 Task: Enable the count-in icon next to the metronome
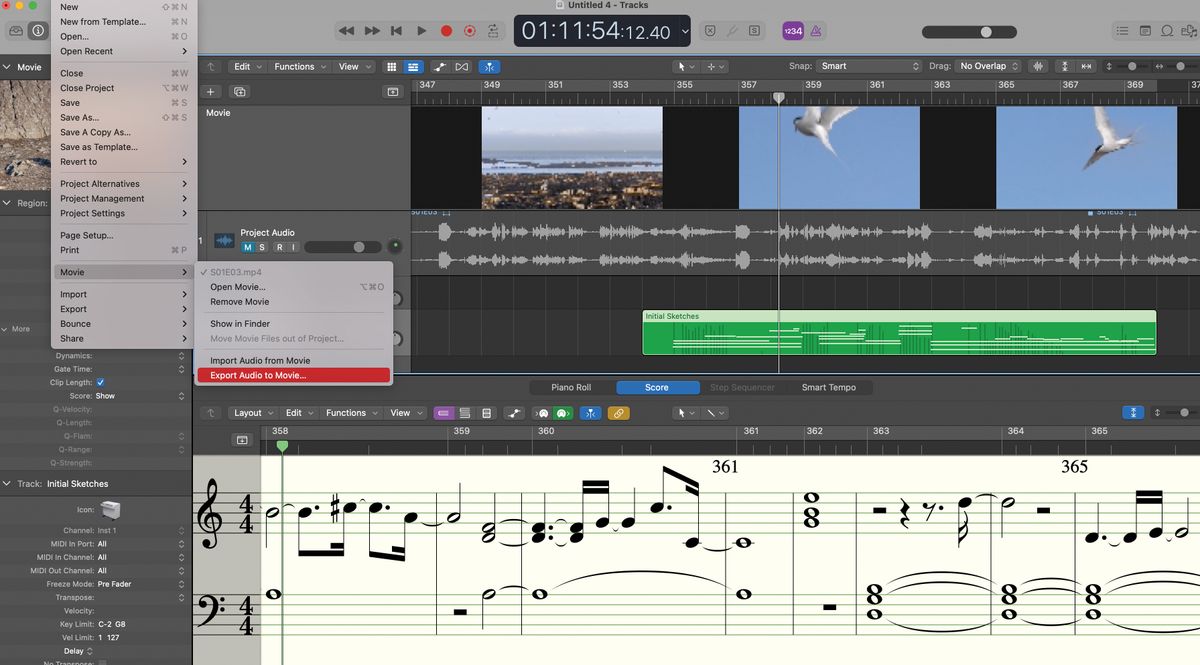point(793,31)
